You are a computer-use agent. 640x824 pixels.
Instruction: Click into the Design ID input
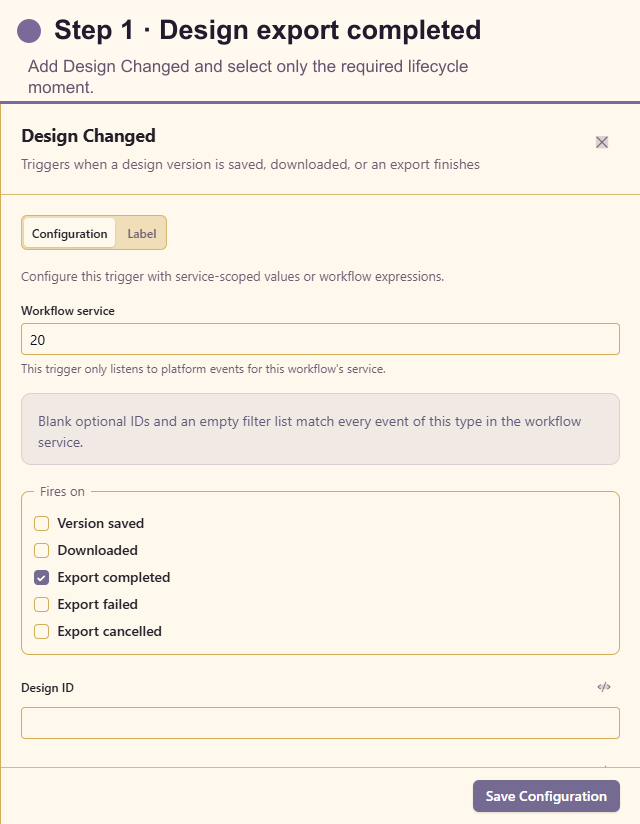(321, 723)
